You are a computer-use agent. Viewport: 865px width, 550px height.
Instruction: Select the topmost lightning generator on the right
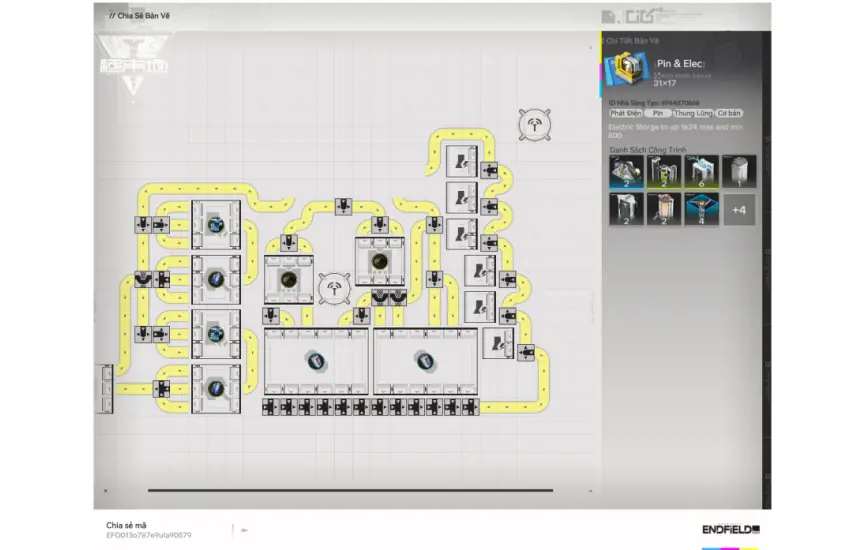(x=462, y=161)
